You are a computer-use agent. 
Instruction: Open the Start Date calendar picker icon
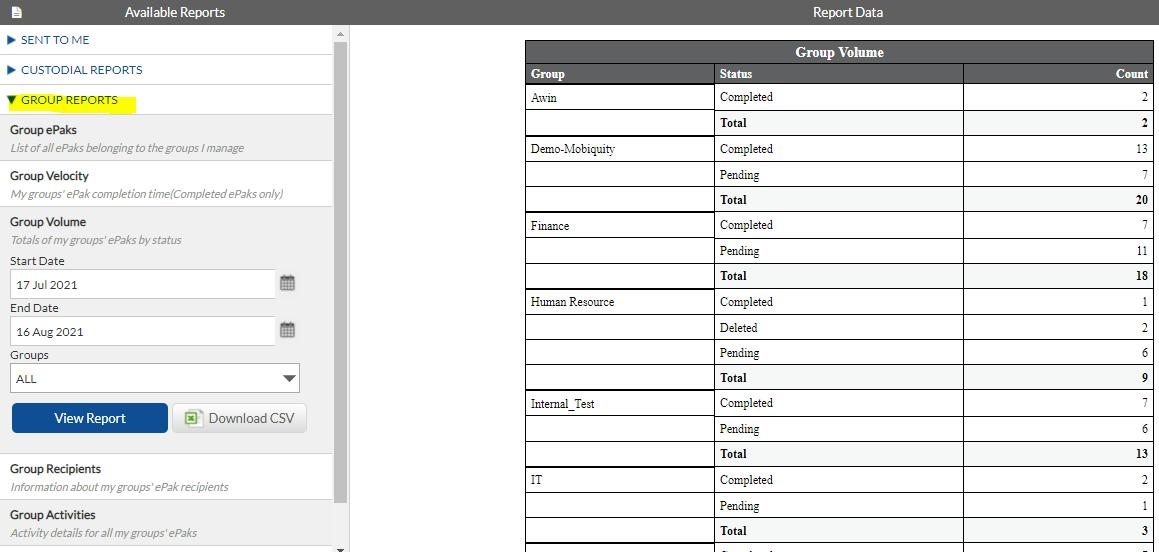(288, 283)
